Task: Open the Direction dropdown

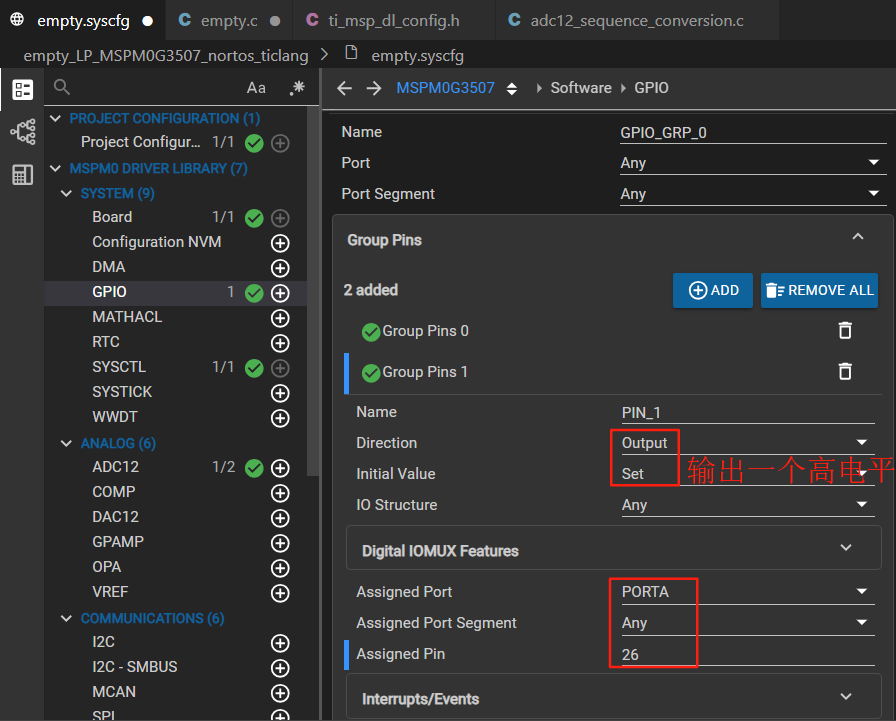Action: [748, 443]
